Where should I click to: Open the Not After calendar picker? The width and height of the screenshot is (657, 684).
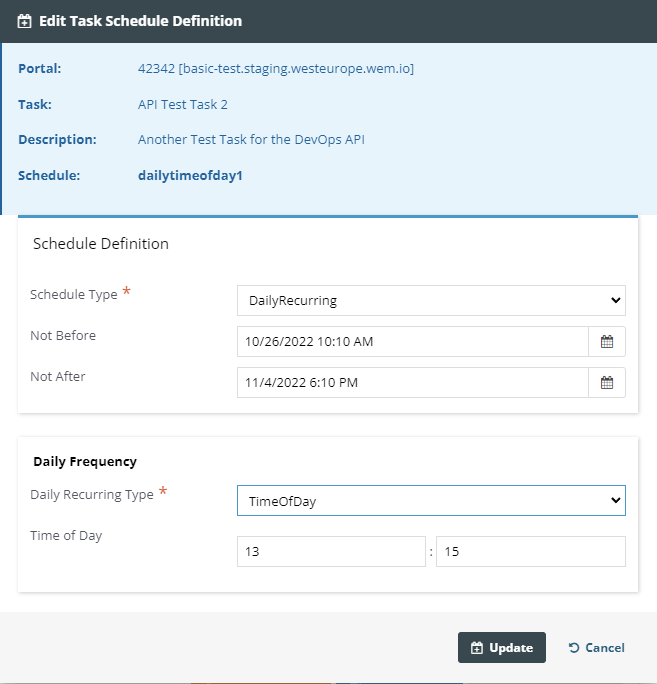click(606, 383)
